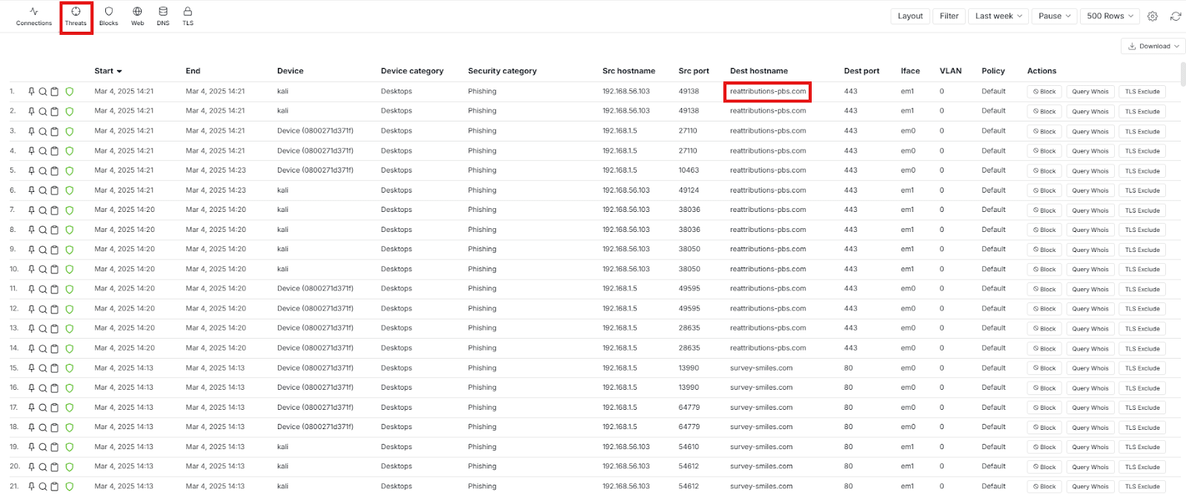Click source port 54610 in row 19
The image size is (1186, 495).
[689, 447]
